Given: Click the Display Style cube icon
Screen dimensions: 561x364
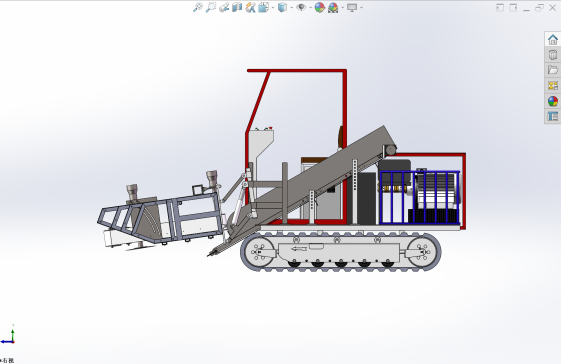Looking at the screenshot, I should (282, 7).
